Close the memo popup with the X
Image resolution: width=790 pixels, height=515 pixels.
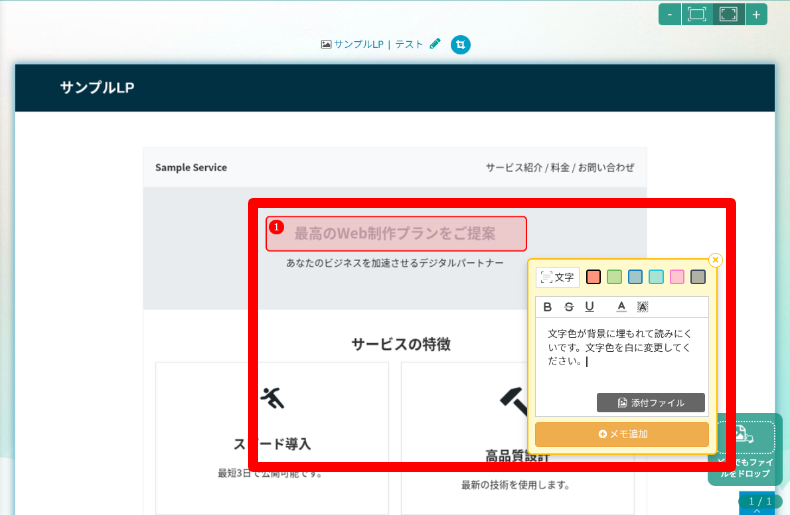tap(715, 260)
